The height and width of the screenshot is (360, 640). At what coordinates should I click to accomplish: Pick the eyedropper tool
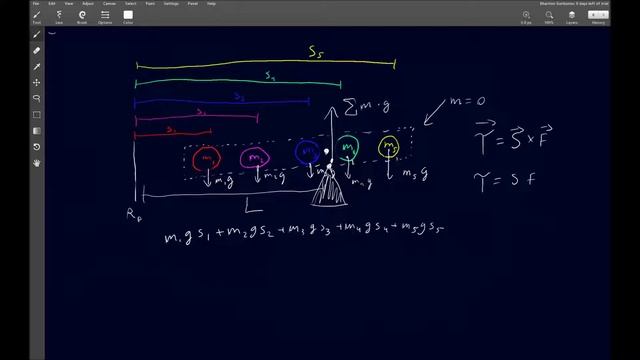37,67
